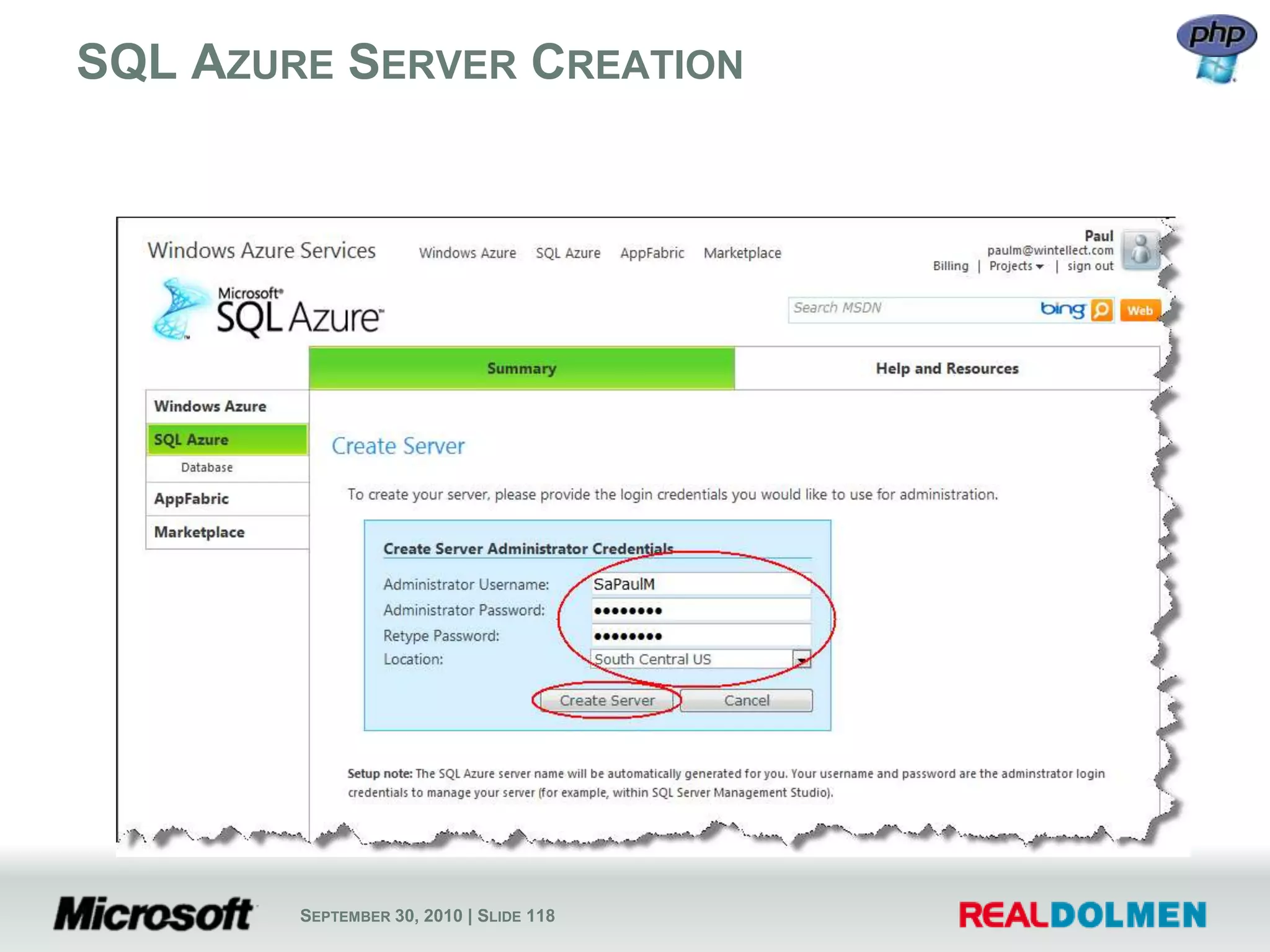
Task: Switch to Help and Resources tab
Action: tap(947, 368)
